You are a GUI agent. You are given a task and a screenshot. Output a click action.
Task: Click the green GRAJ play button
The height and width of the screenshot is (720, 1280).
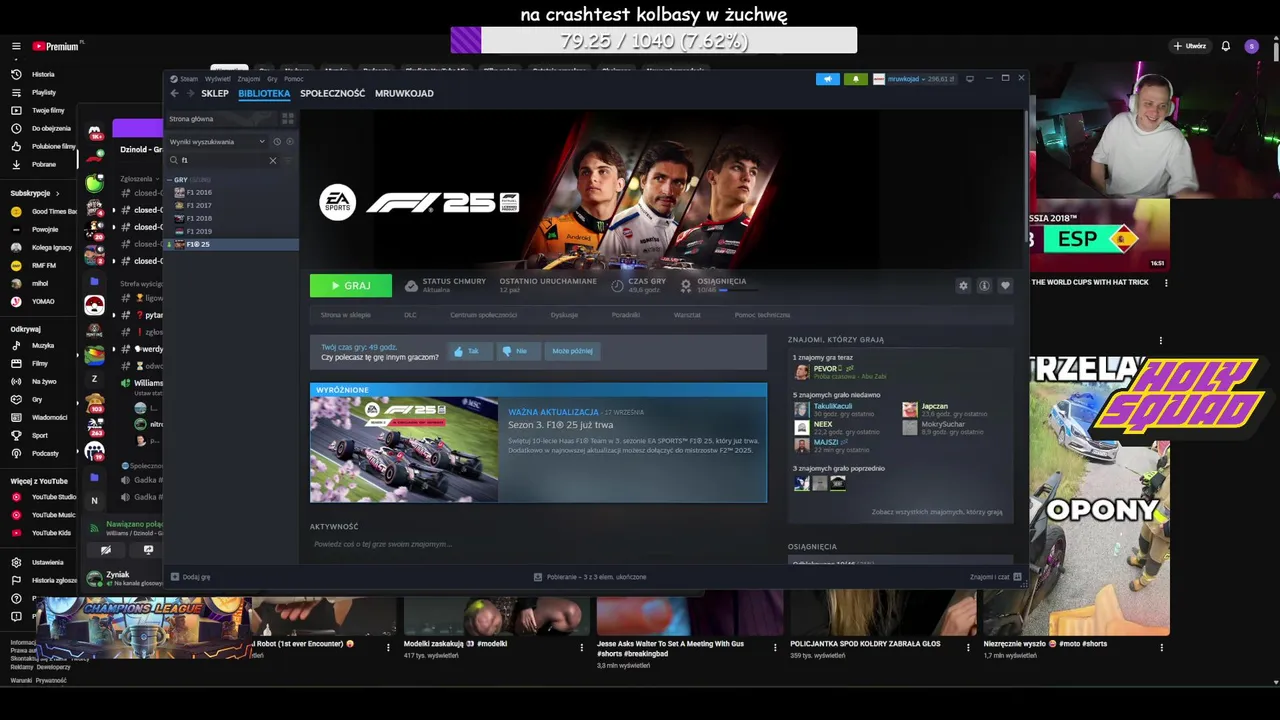click(351, 286)
